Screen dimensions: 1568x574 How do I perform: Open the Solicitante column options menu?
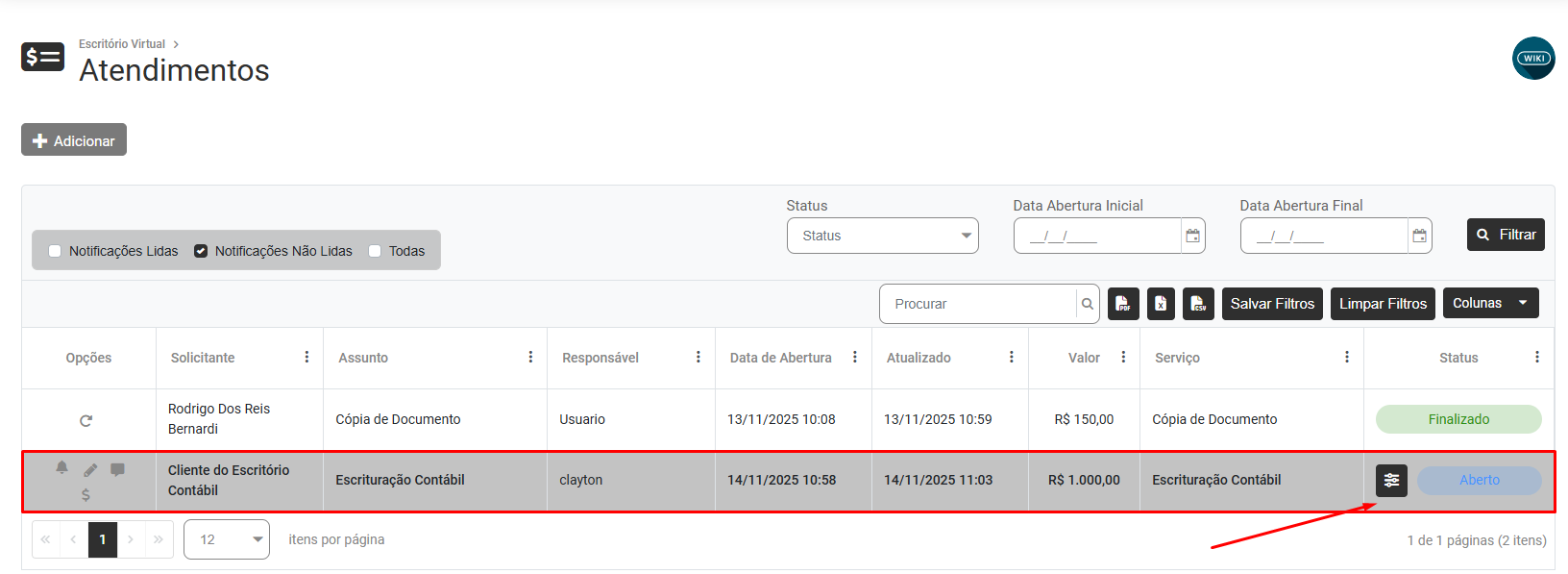306,357
